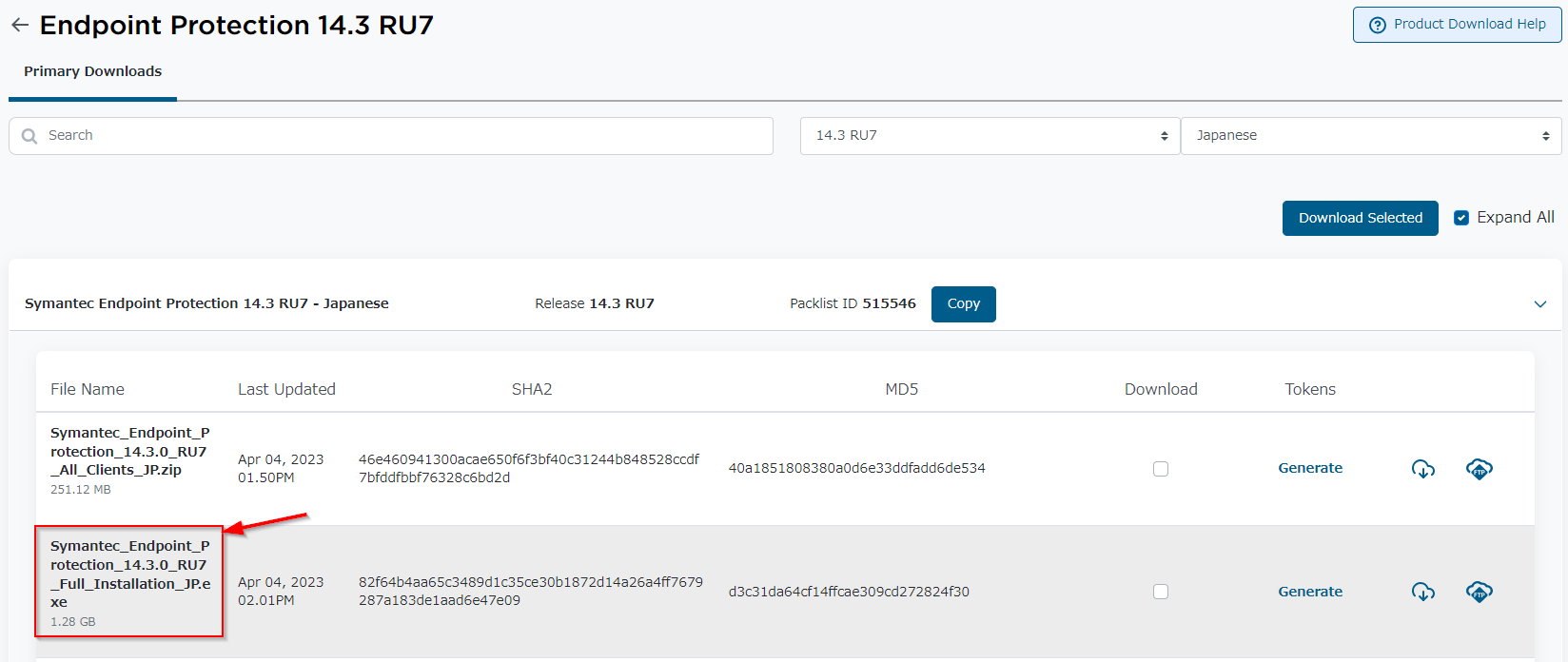Click the 1.28 GB file size
Screen dimensions: 1568x662
73,622
